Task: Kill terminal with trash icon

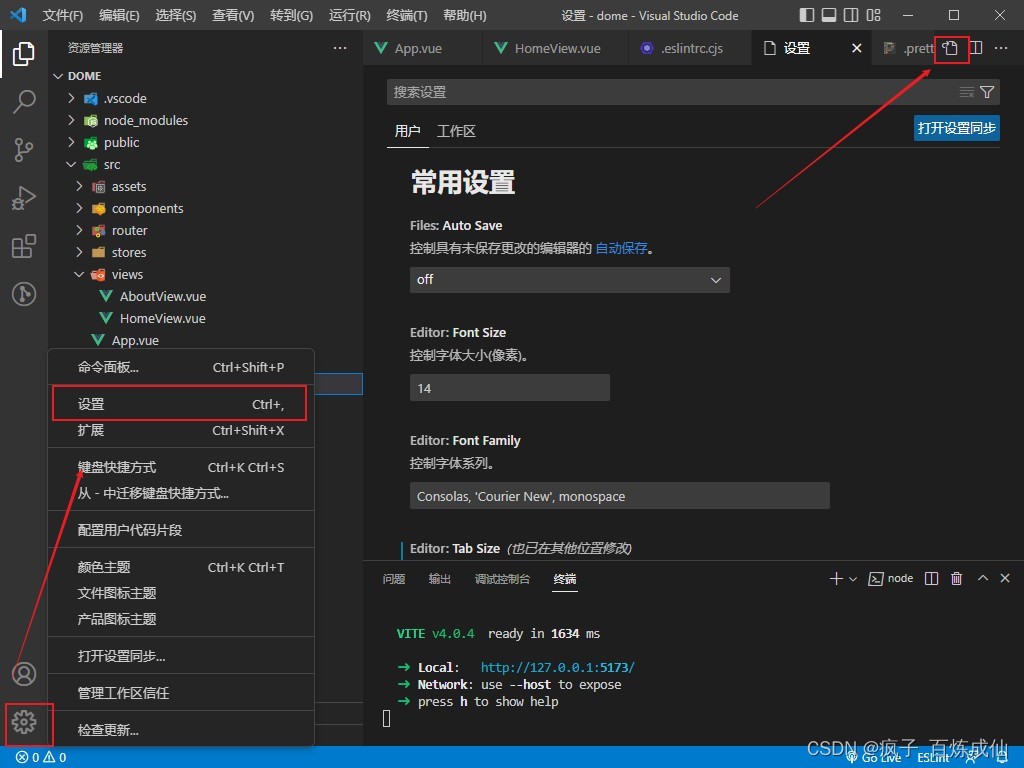Action: 956,579
